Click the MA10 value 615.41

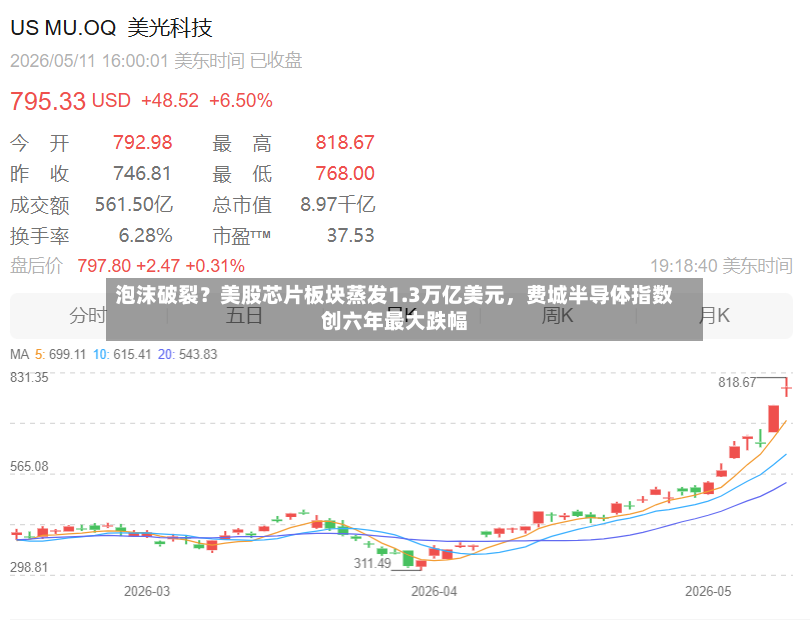132,354
